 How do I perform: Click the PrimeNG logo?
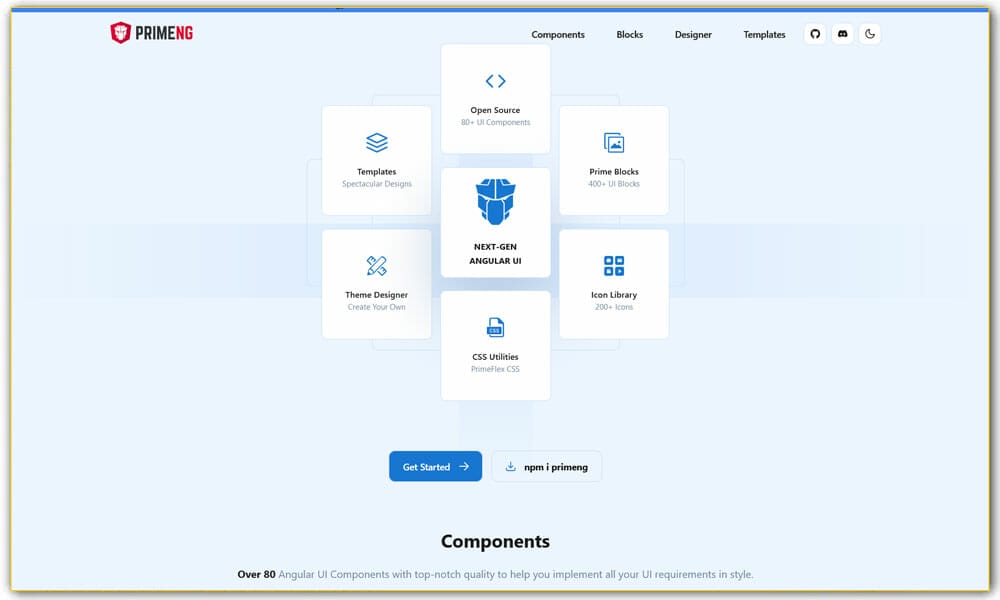(x=152, y=34)
